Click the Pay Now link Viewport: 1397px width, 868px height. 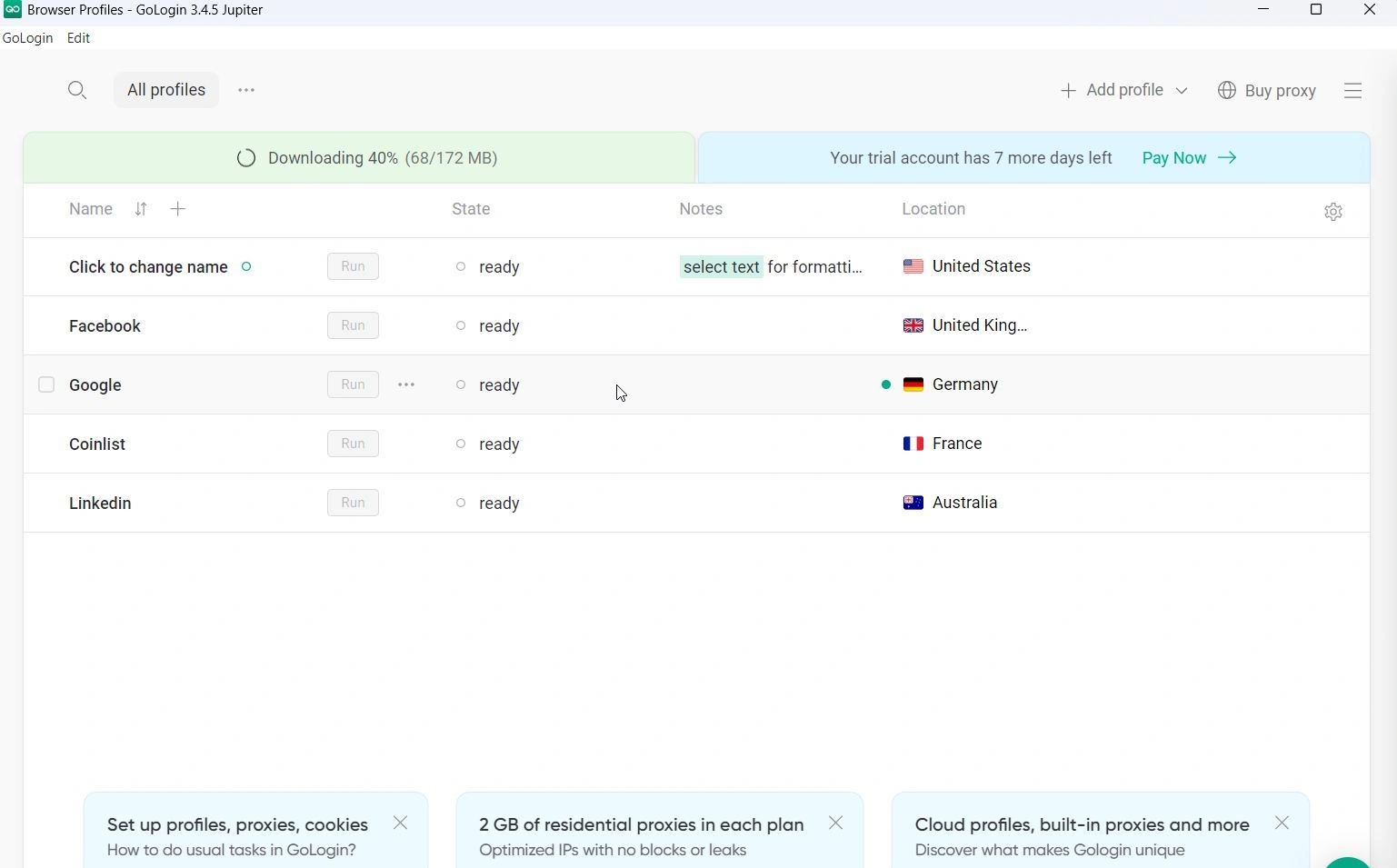[1188, 158]
